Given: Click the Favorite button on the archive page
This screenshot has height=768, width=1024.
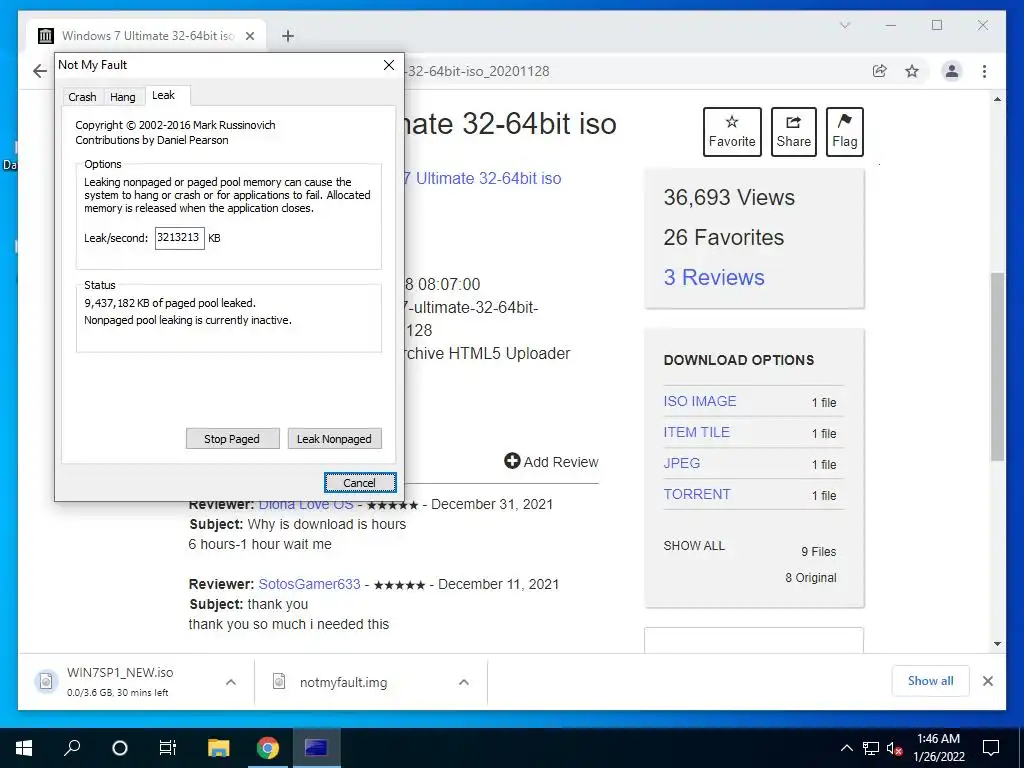Looking at the screenshot, I should [x=732, y=132].
